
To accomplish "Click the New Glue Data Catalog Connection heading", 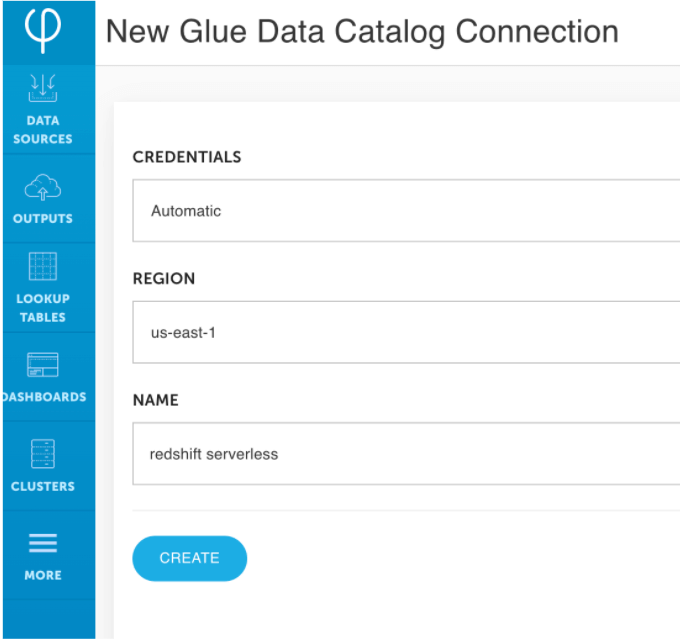I will [362, 32].
